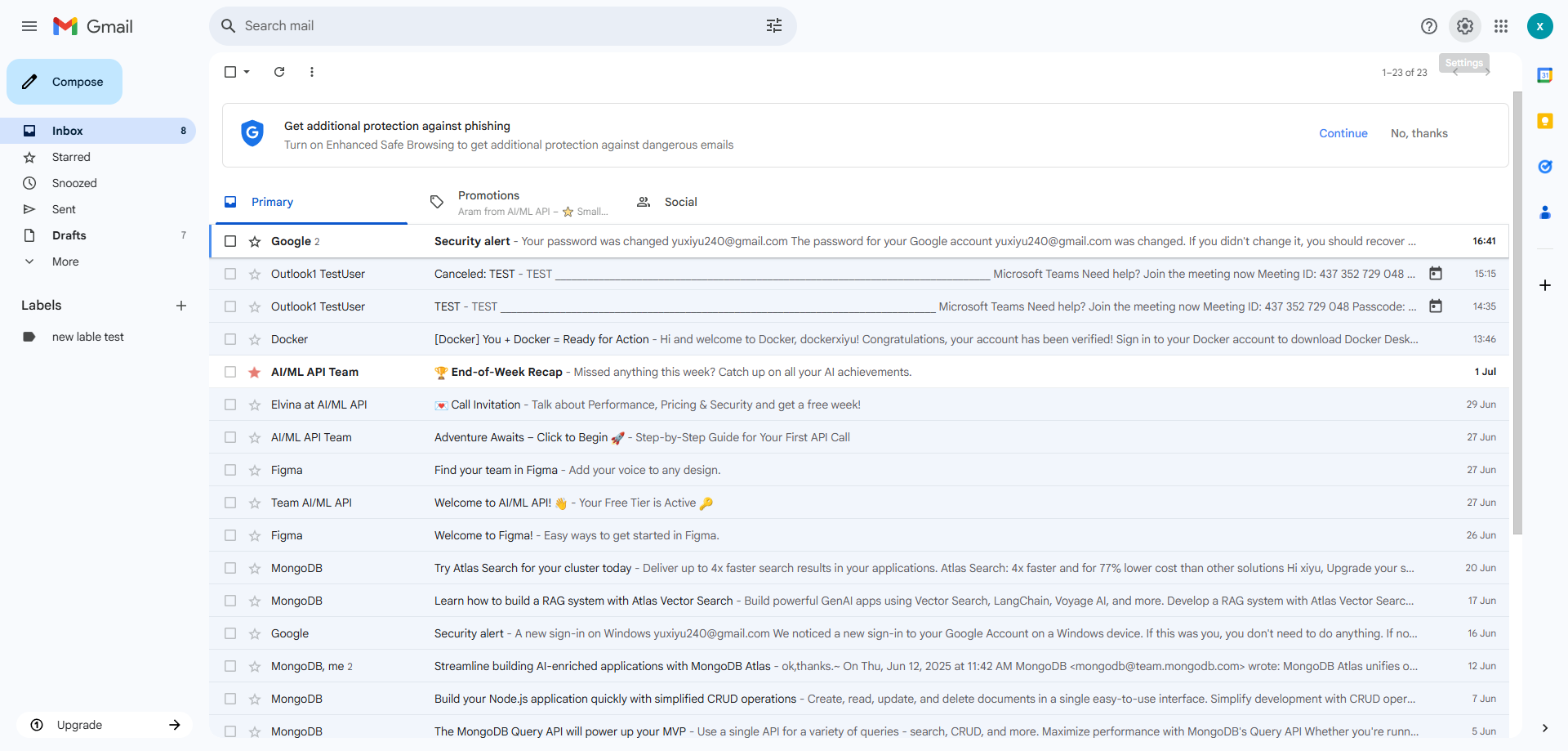Open the Adventure Awaits email
This screenshot has height=751, width=1568.
(859, 437)
